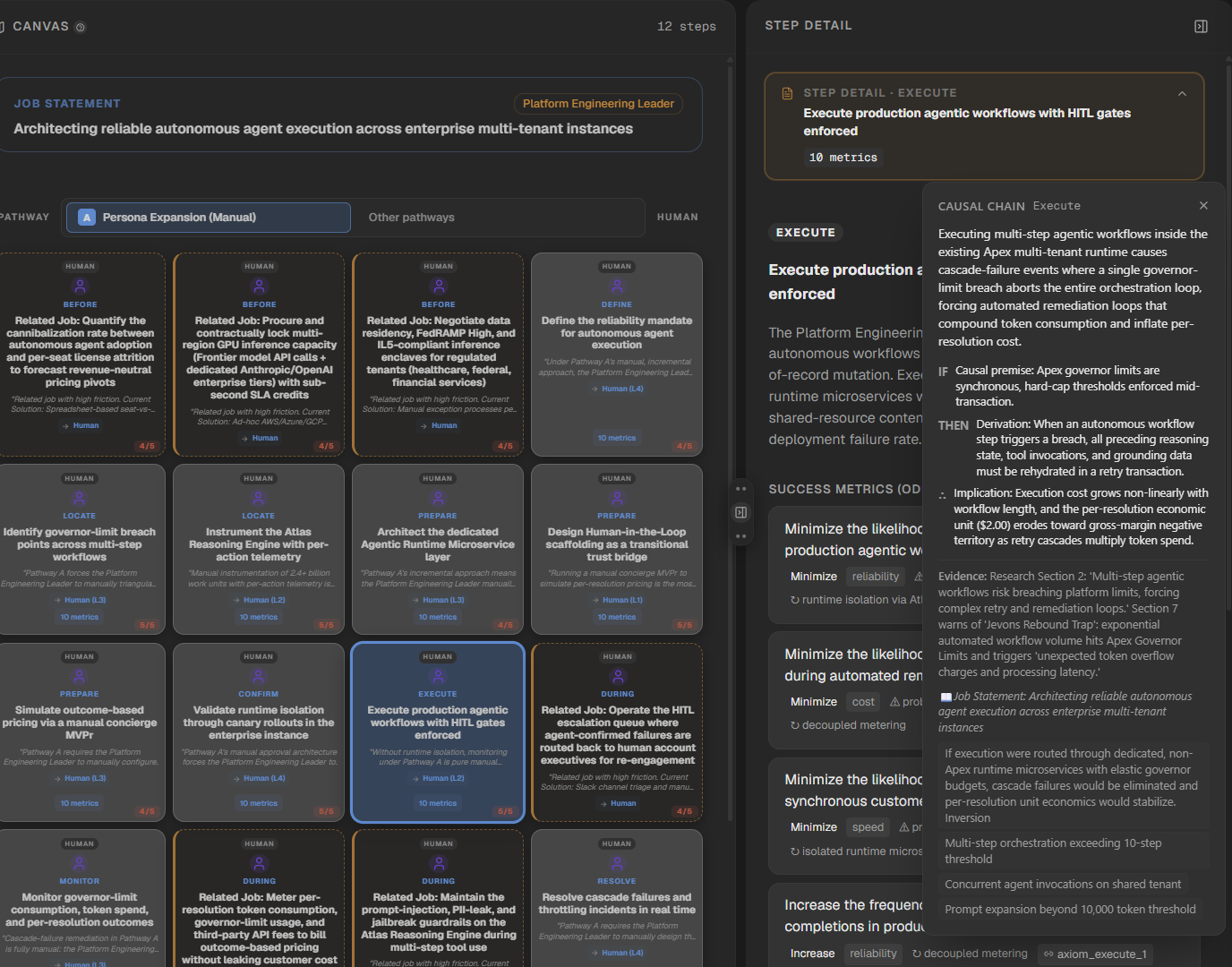Click Human (L1) tag on Human-in-the-Loop scaffolding card
This screenshot has width=1232, height=967.
[x=617, y=601]
